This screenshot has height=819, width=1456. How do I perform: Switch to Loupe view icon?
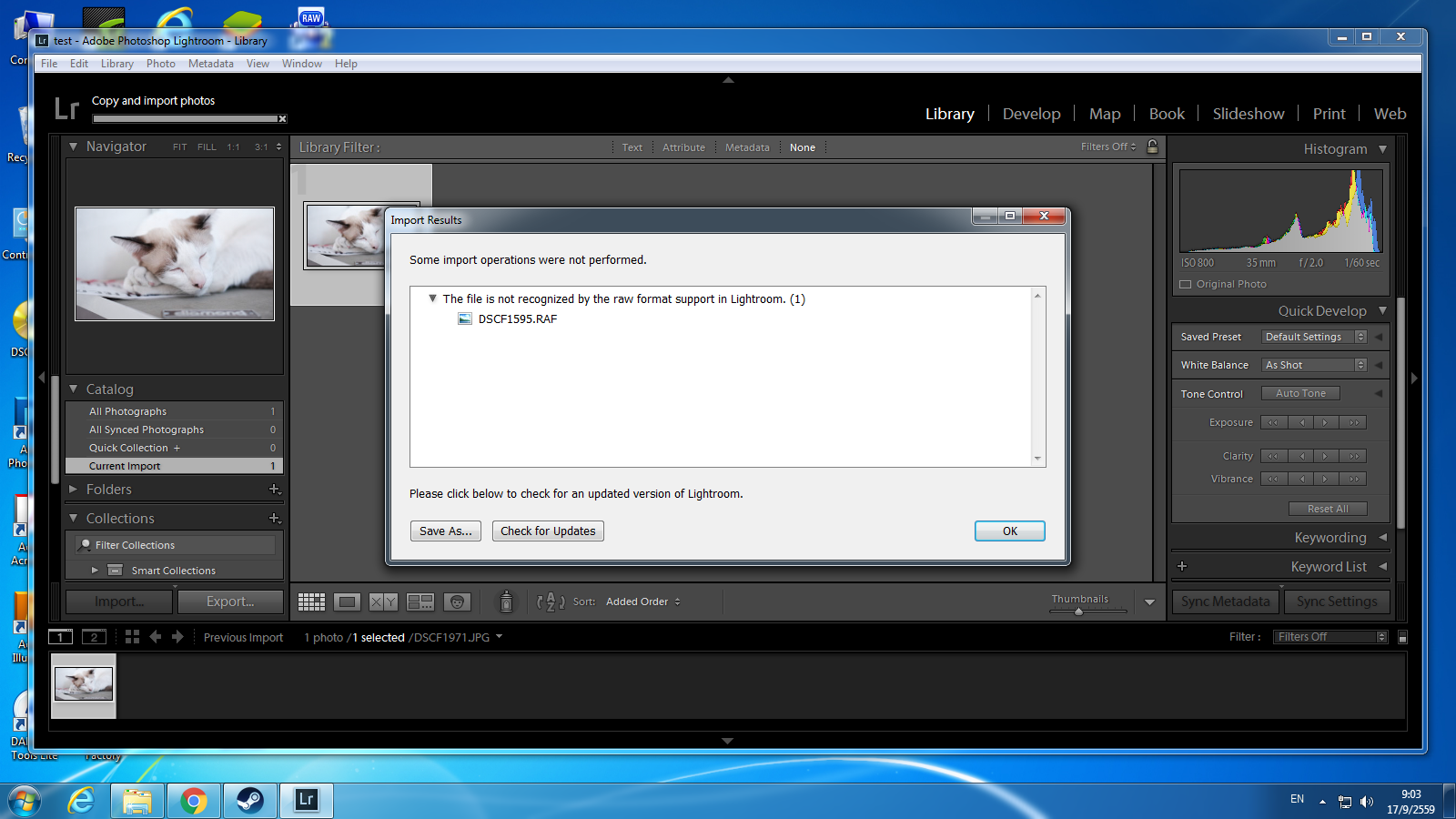point(347,602)
